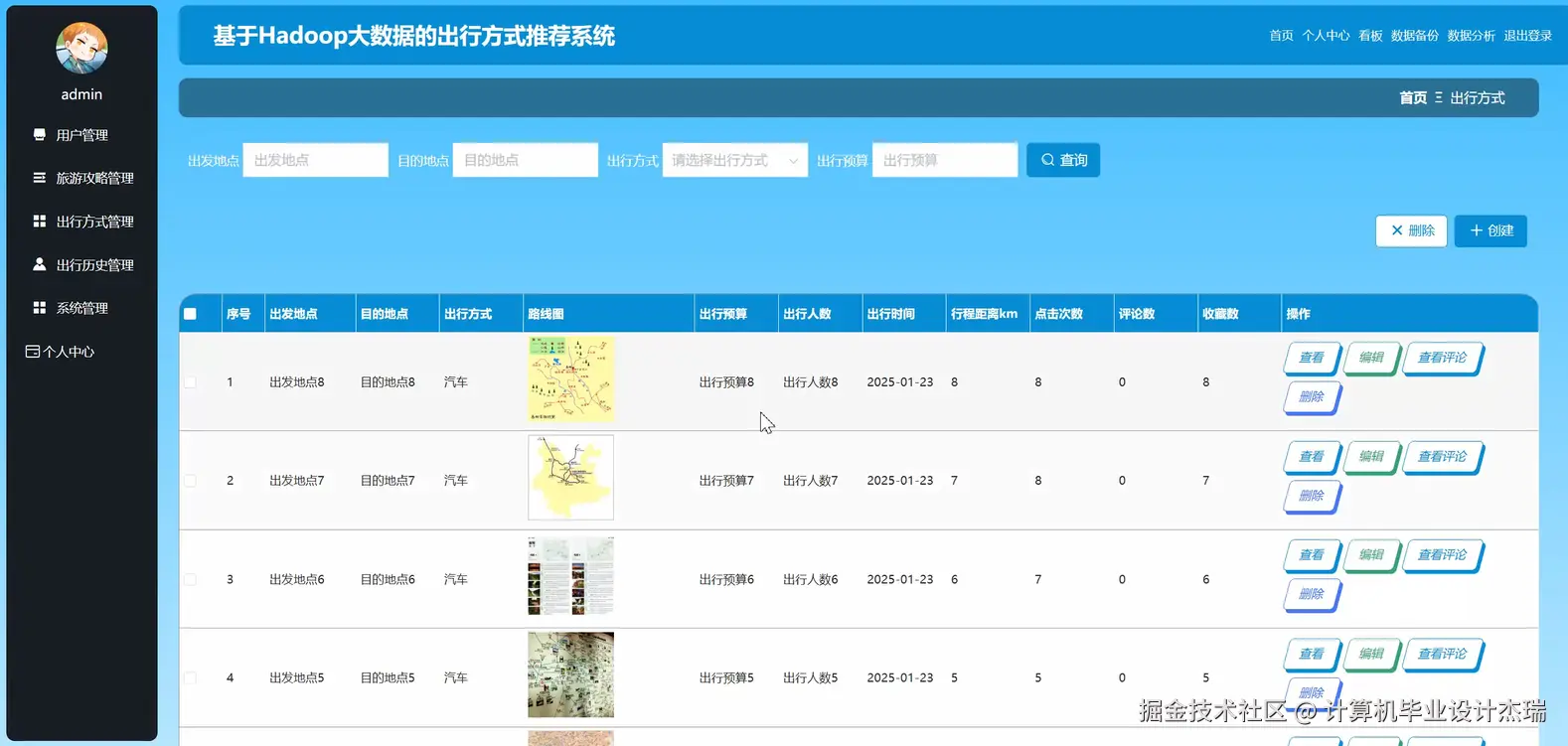Screen dimensions: 1568x746
Task: Click the plus icon on 创建 button
Action: 1476,230
